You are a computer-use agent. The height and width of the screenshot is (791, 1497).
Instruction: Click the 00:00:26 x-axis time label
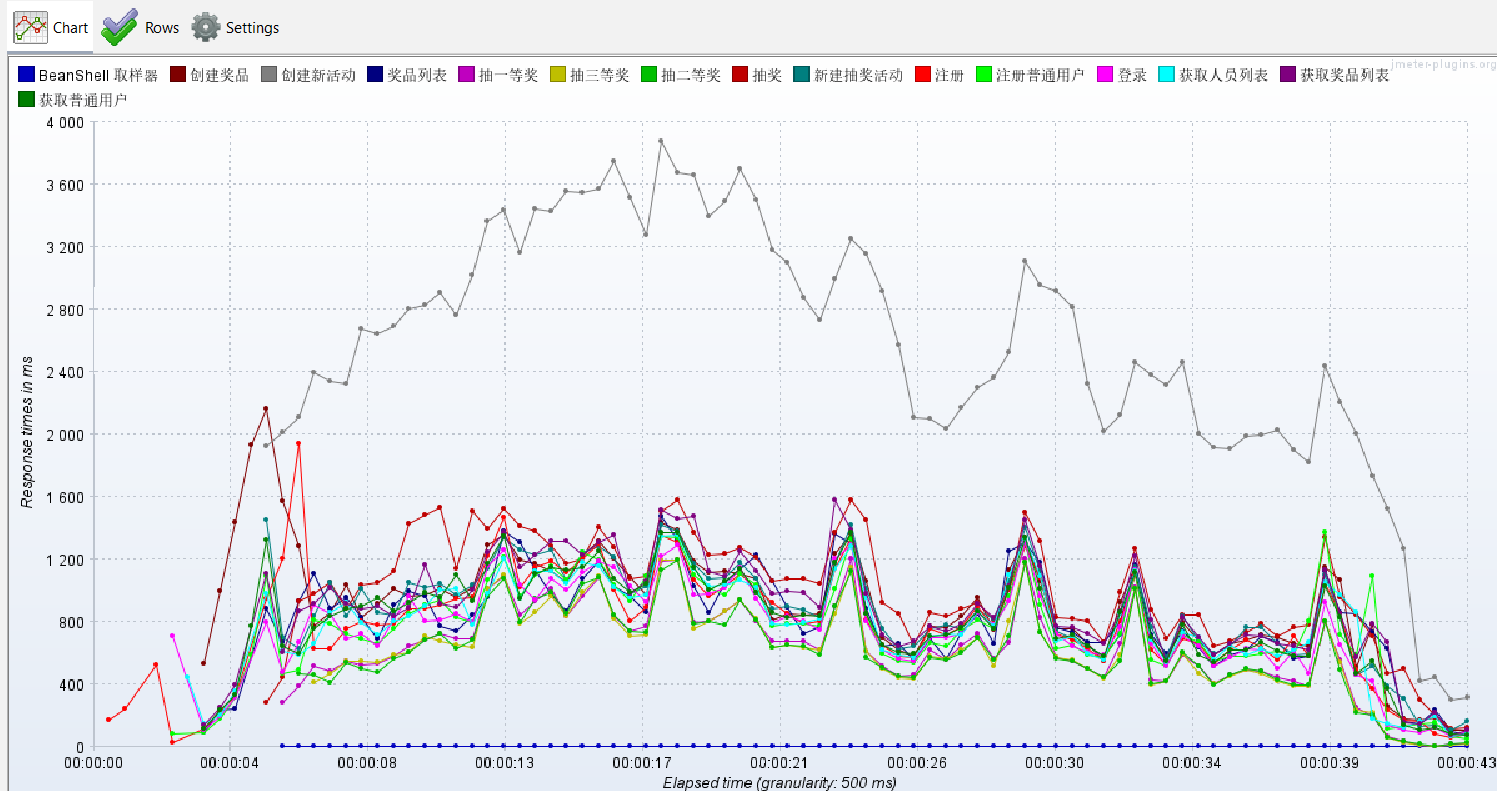pyautogui.click(x=918, y=763)
